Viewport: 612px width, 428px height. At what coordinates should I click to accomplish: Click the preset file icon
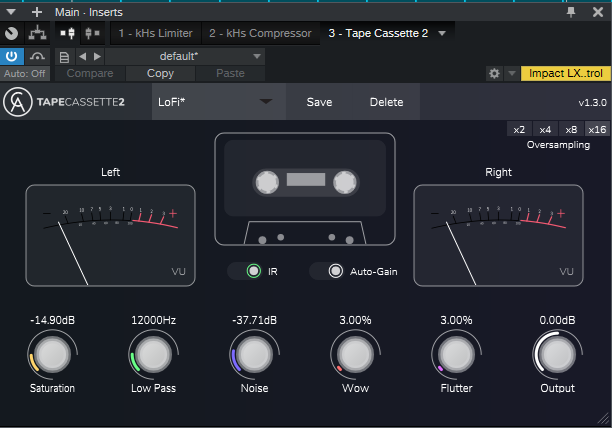point(65,56)
